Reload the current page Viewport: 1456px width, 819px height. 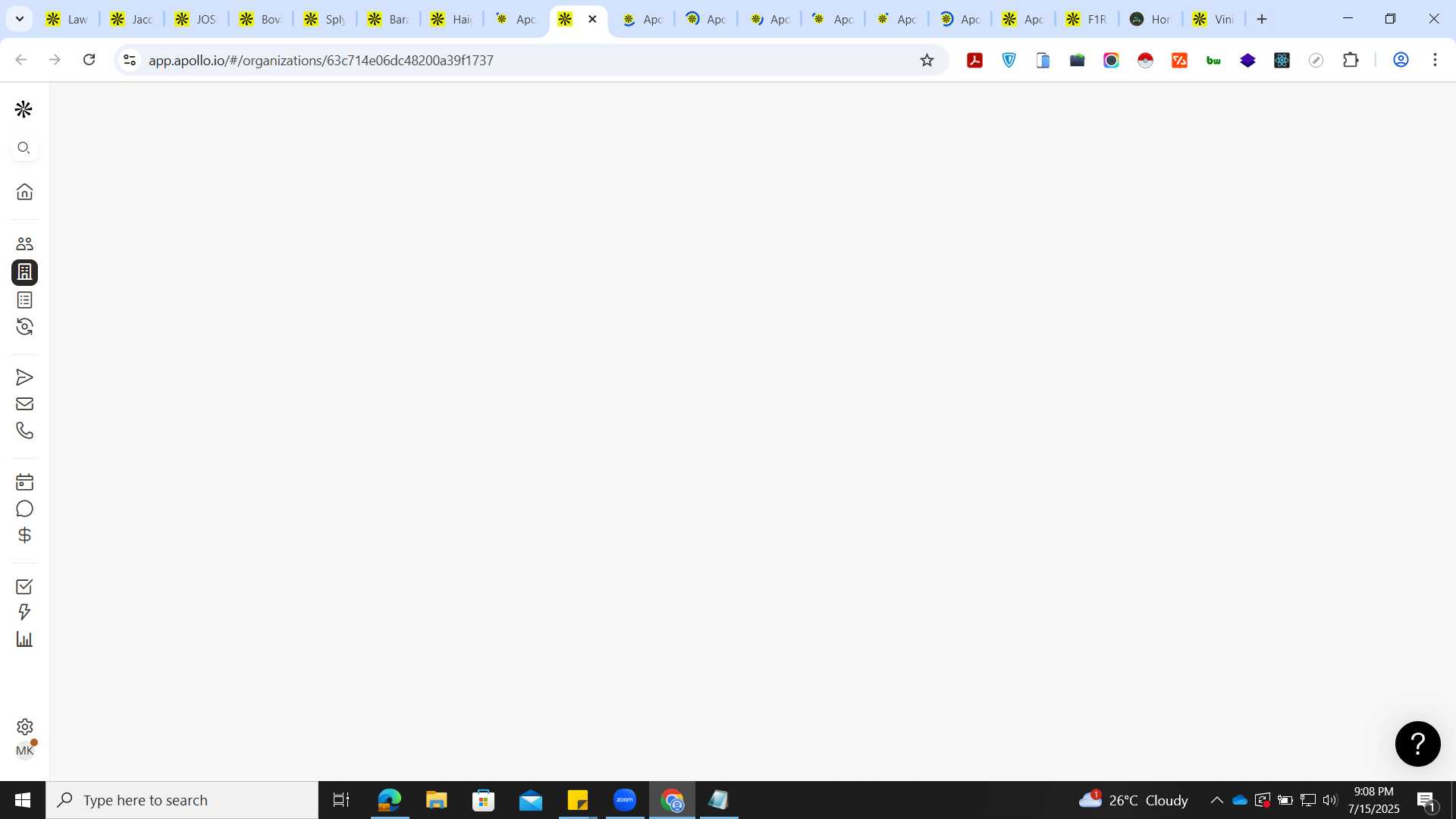point(89,60)
